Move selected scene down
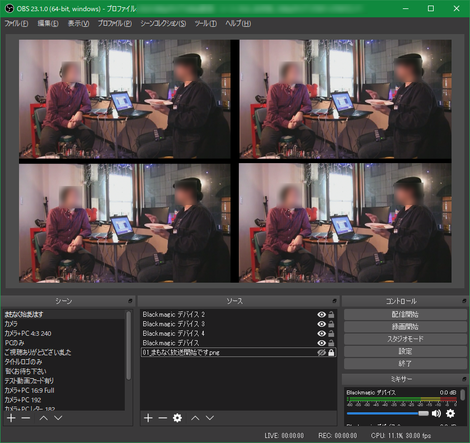 [58, 418]
